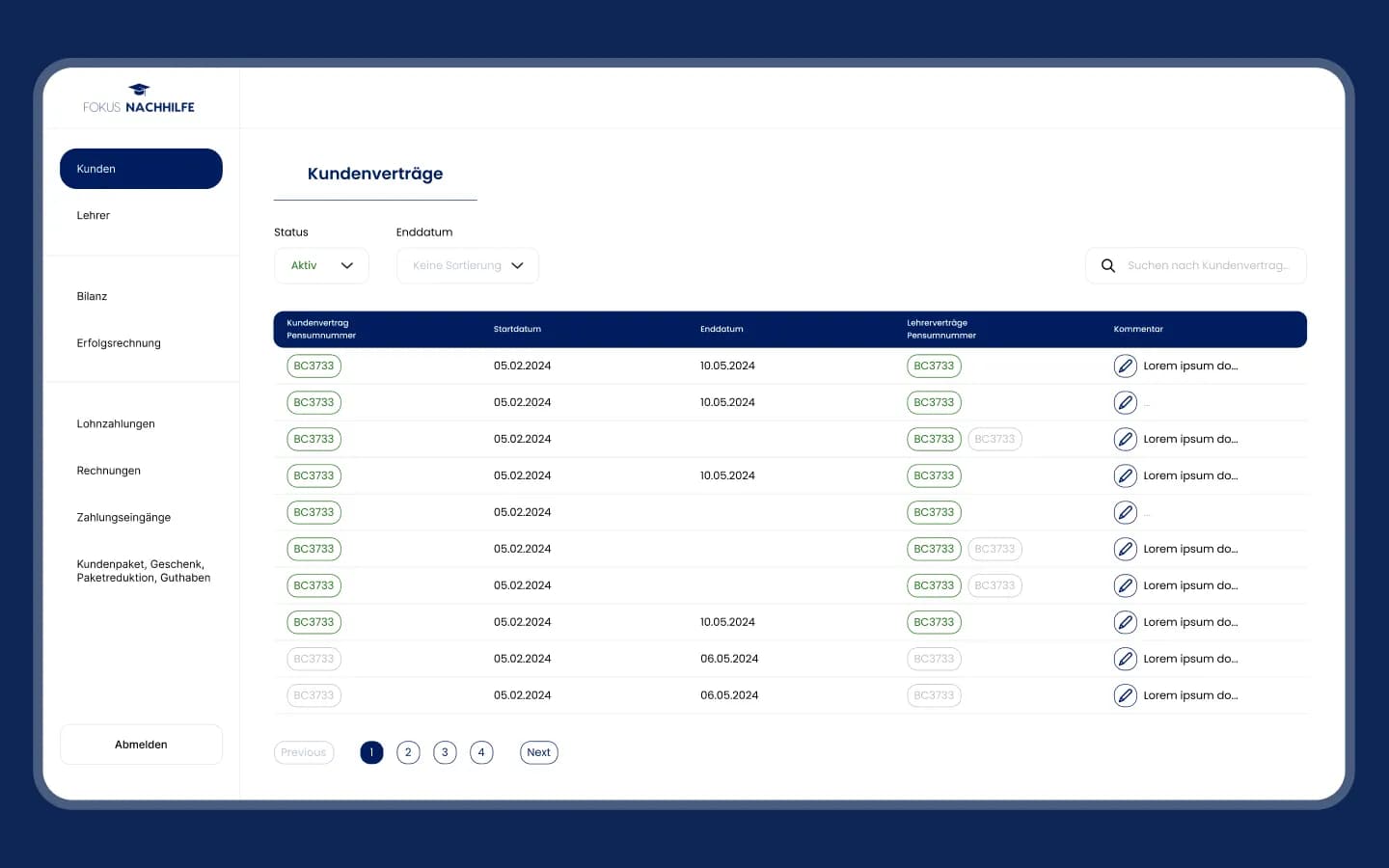Open Kundenpaket, Geschenk, Paketreduktion, Guthaben
Screen dimensions: 1389x868
coord(144,571)
